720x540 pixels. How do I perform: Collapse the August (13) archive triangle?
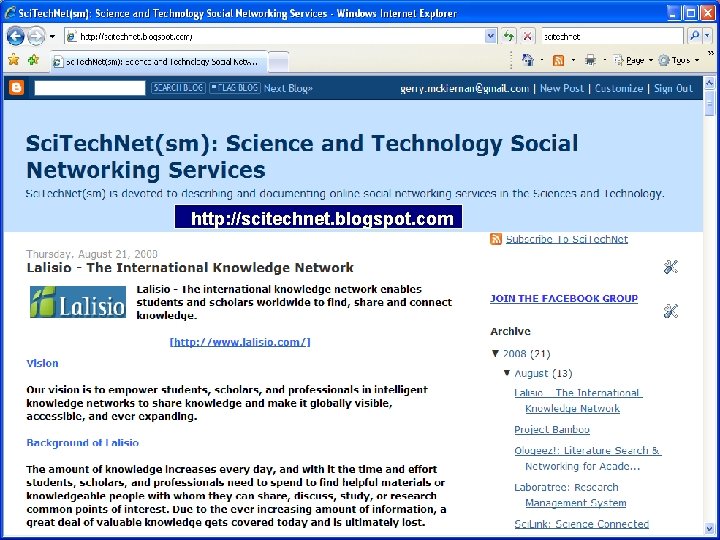507,372
